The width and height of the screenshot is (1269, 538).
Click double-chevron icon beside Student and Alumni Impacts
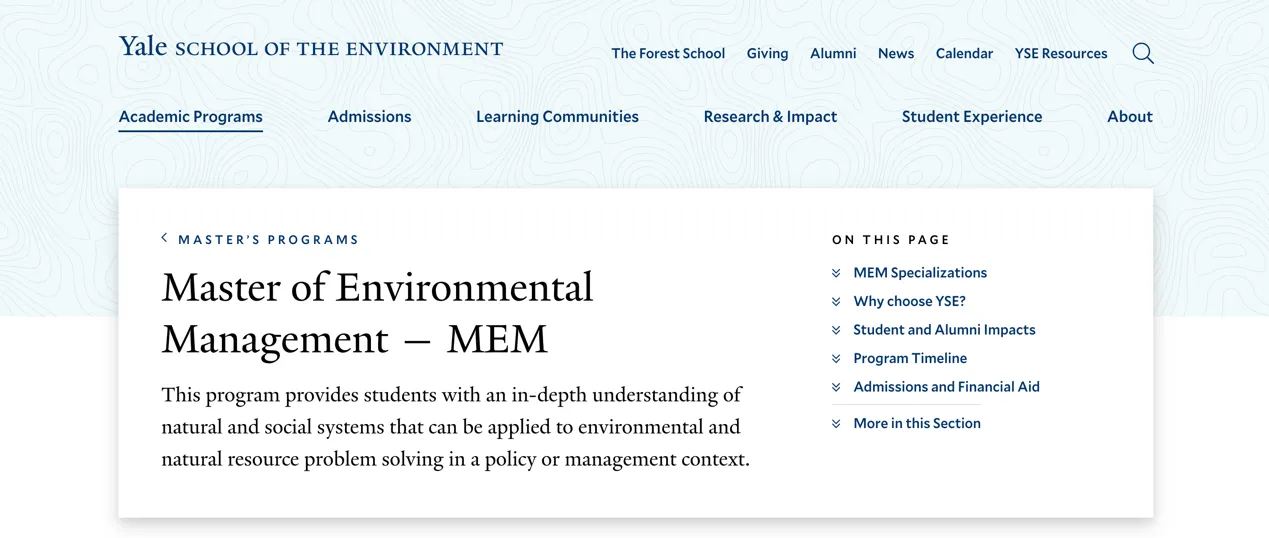click(x=836, y=330)
